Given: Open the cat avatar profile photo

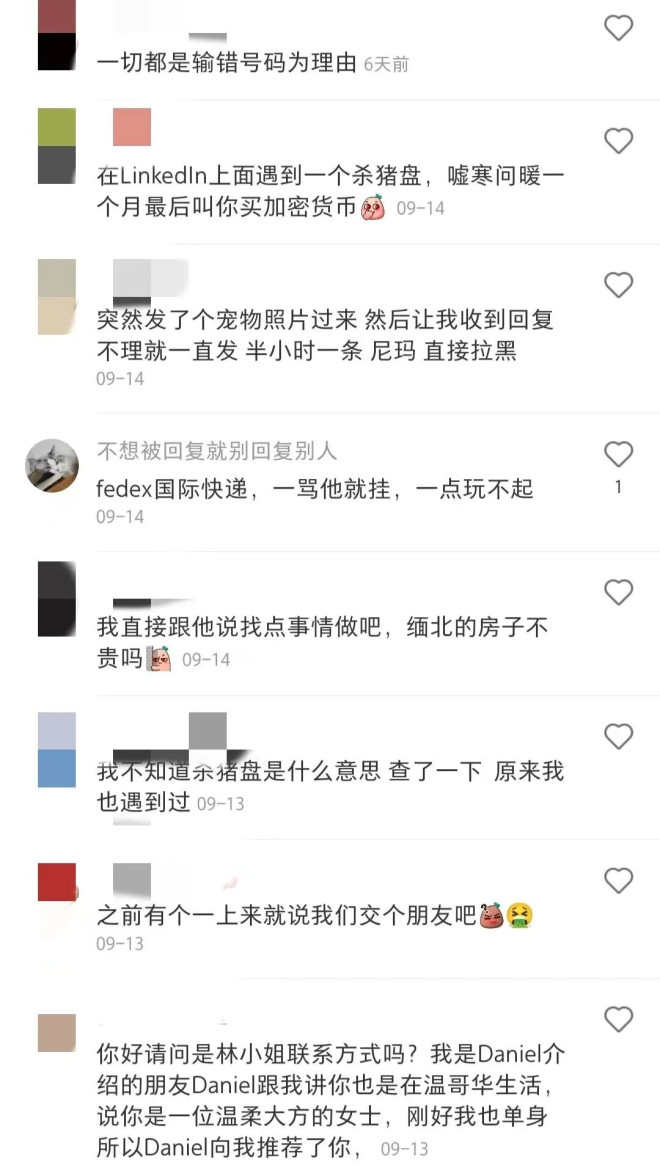Looking at the screenshot, I should 52,465.
